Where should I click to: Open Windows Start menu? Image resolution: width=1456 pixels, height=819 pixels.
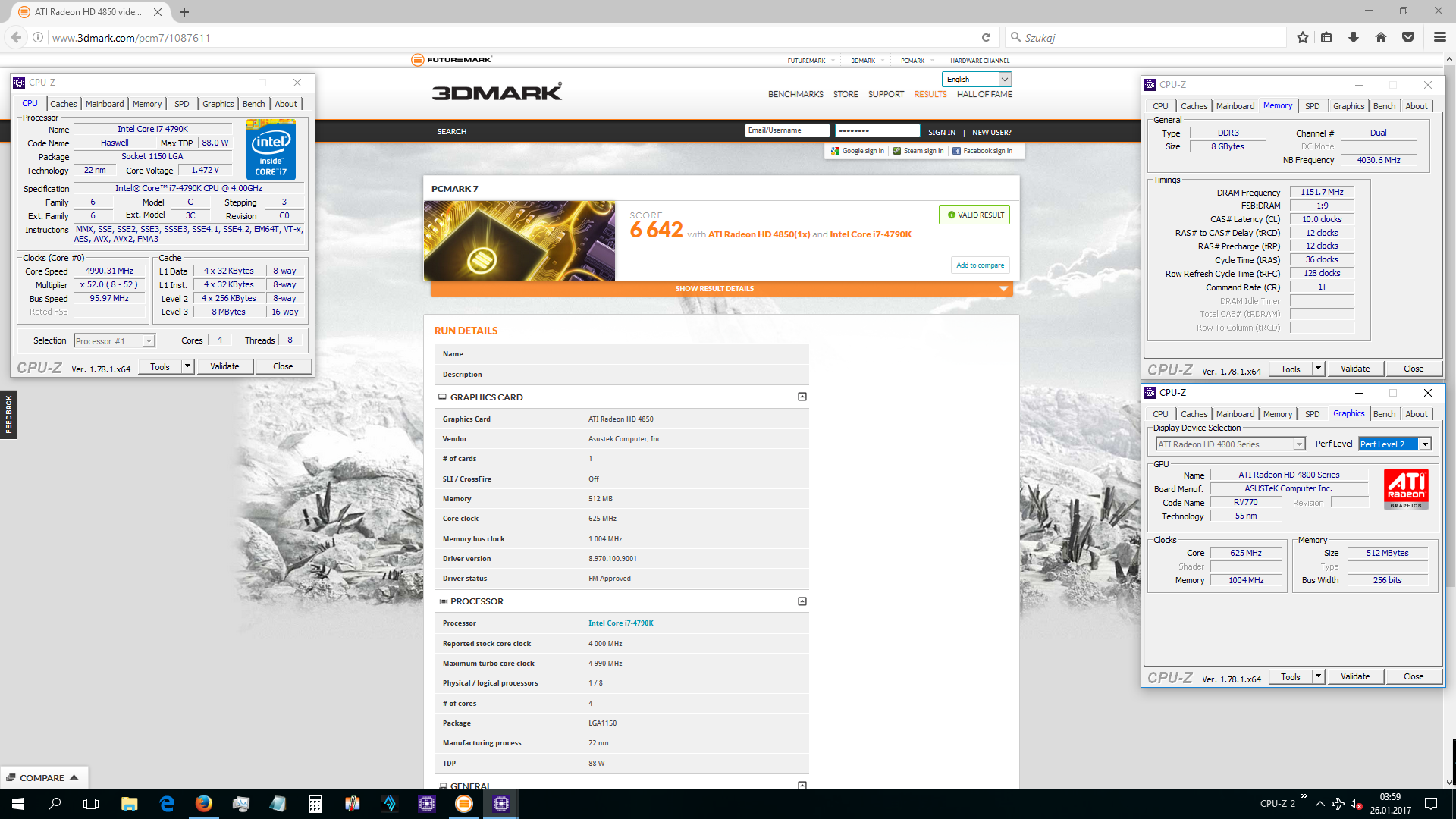(x=18, y=804)
